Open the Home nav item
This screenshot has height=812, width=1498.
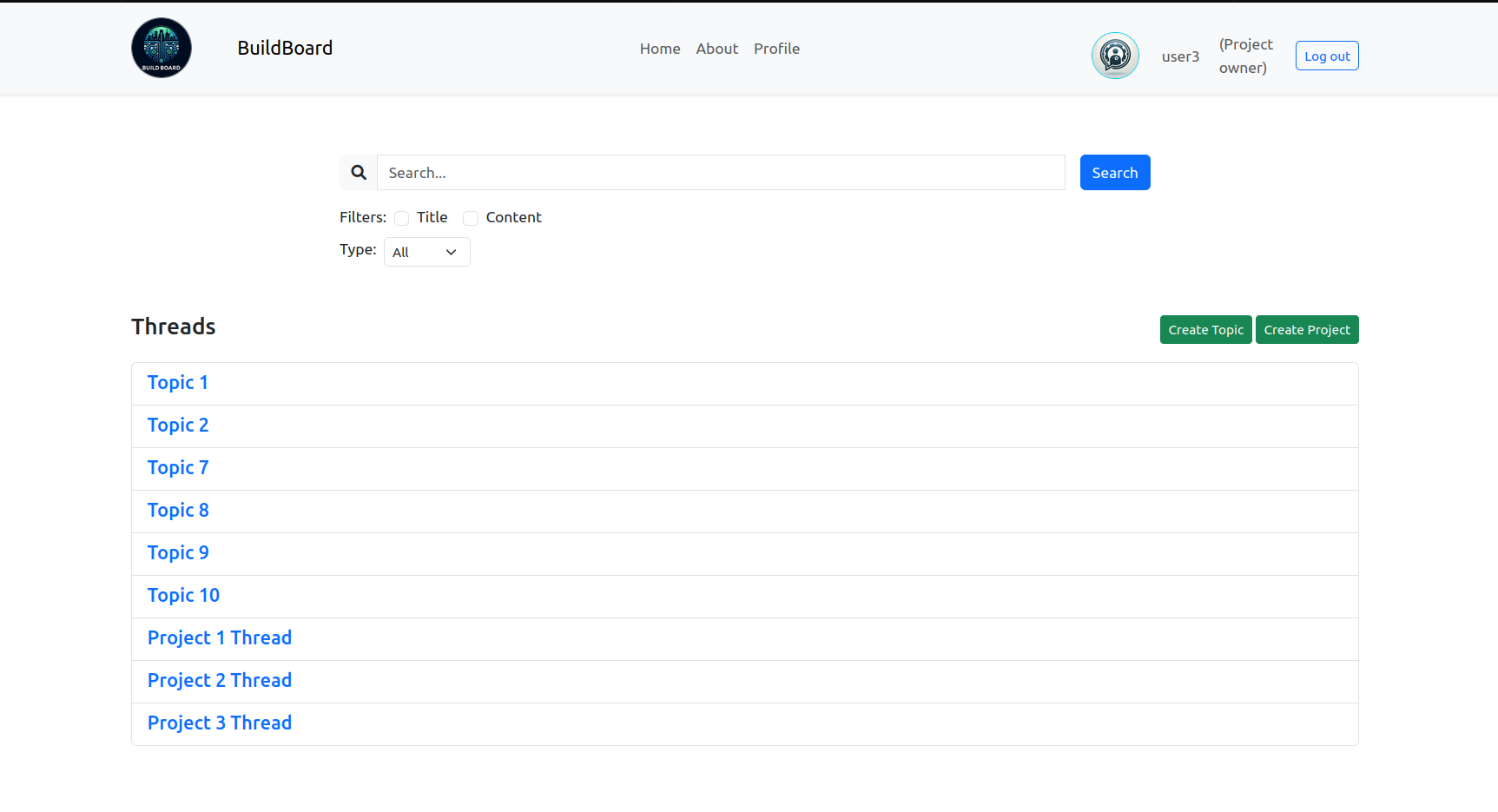pos(660,49)
